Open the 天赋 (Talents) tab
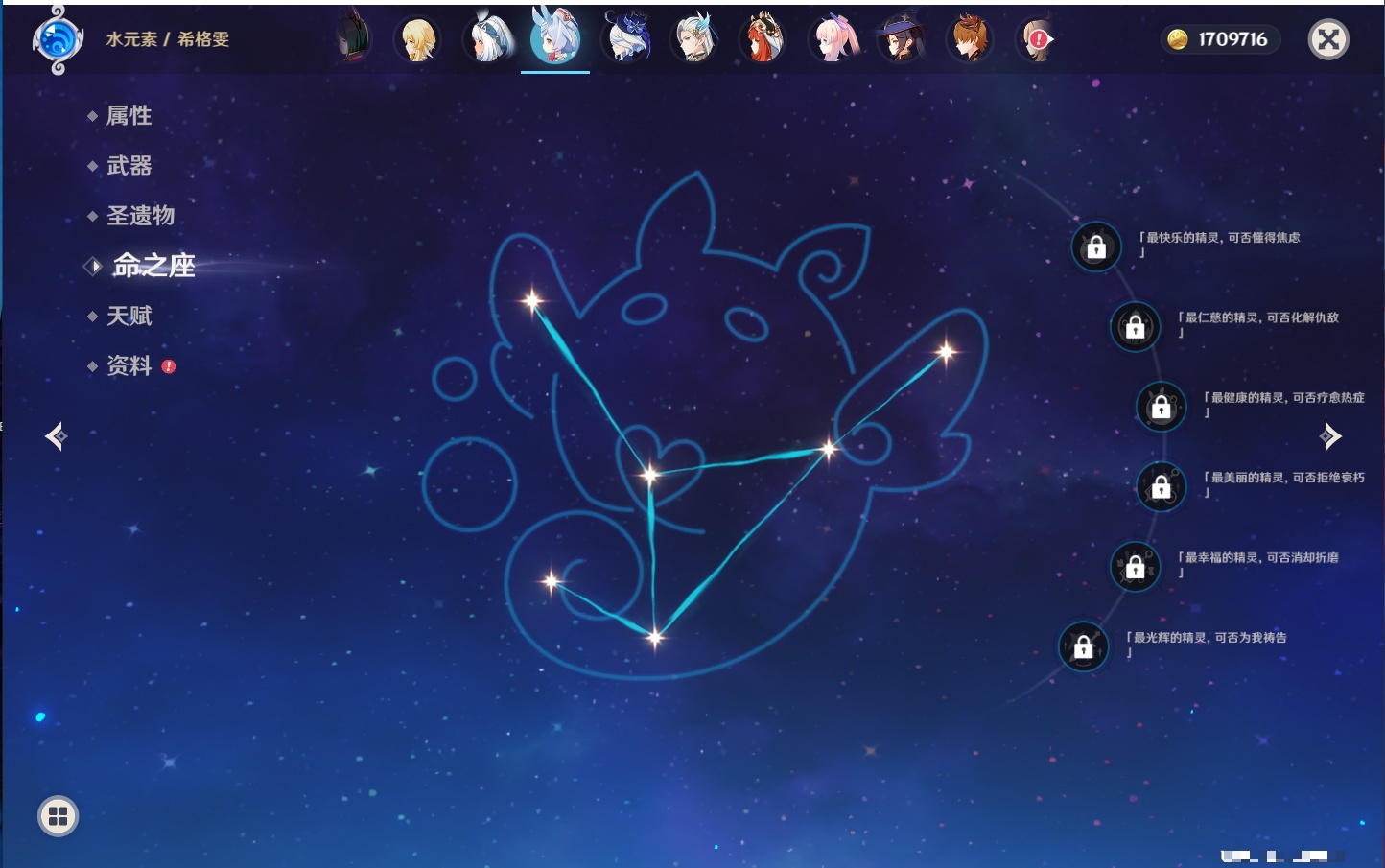This screenshot has height=868, width=1385. pyautogui.click(x=129, y=316)
